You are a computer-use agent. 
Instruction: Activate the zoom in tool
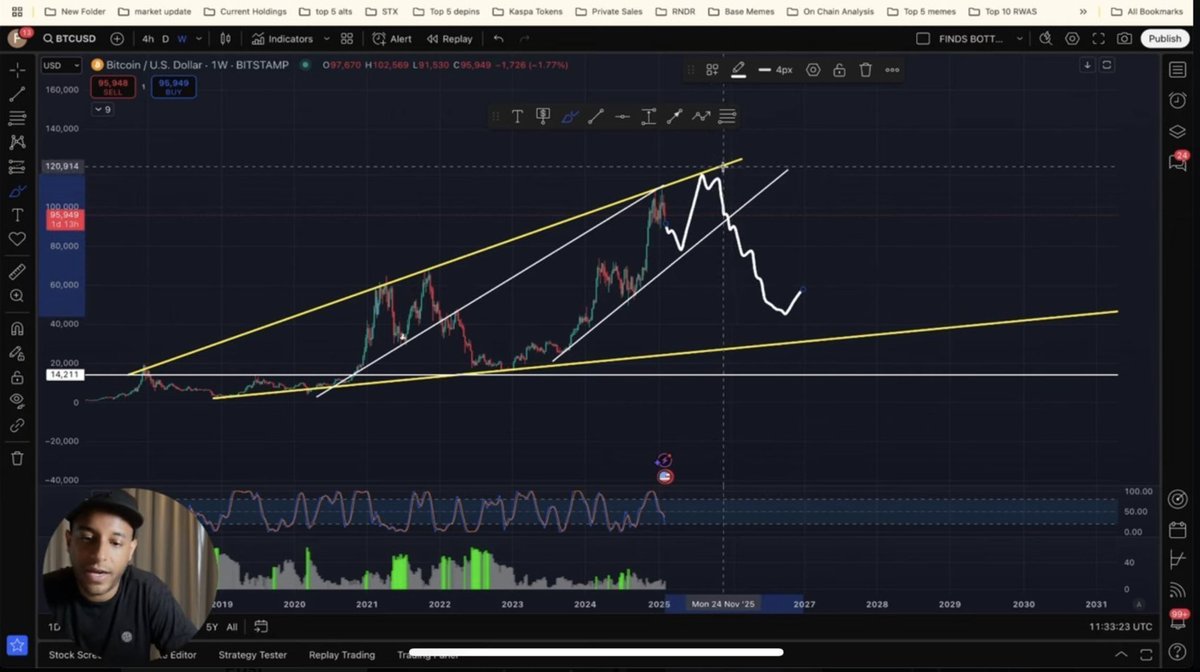17,296
